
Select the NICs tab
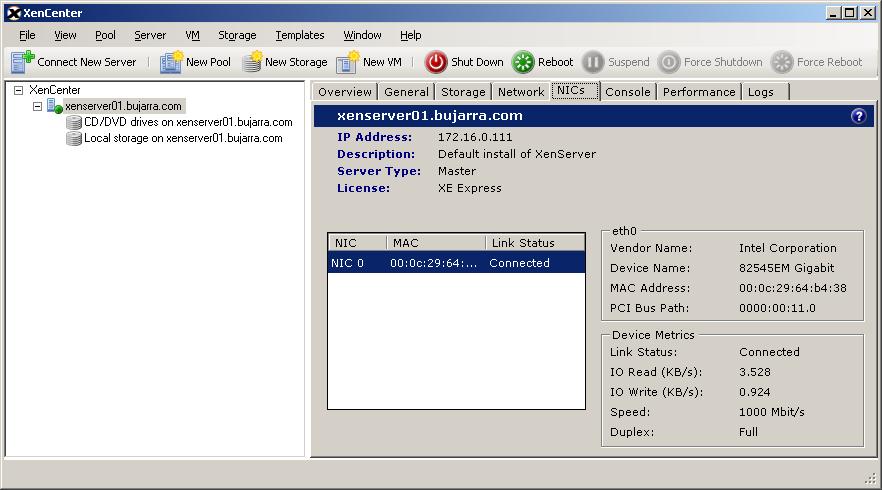[x=575, y=91]
